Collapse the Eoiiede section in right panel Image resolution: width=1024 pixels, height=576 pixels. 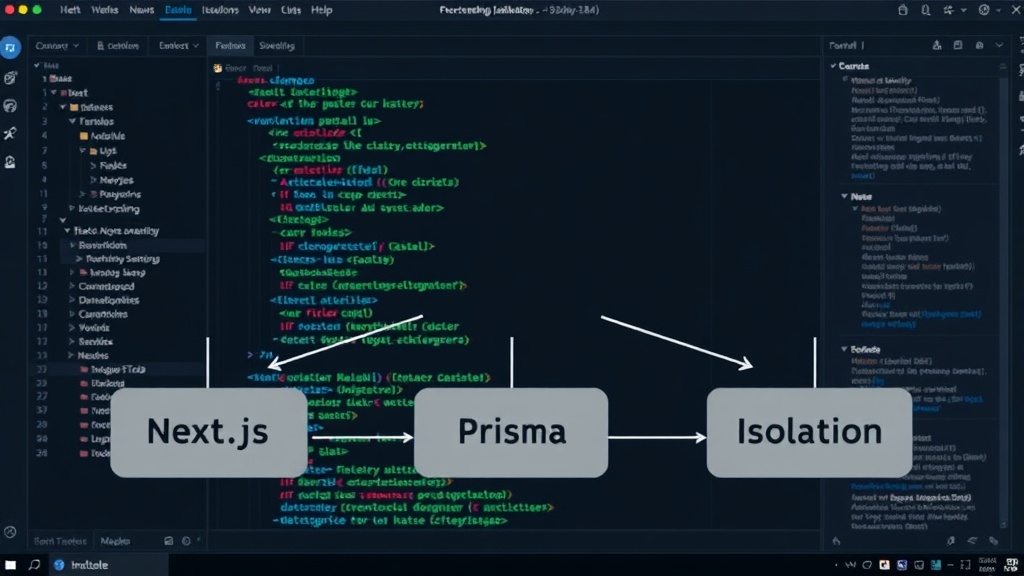tap(844, 349)
